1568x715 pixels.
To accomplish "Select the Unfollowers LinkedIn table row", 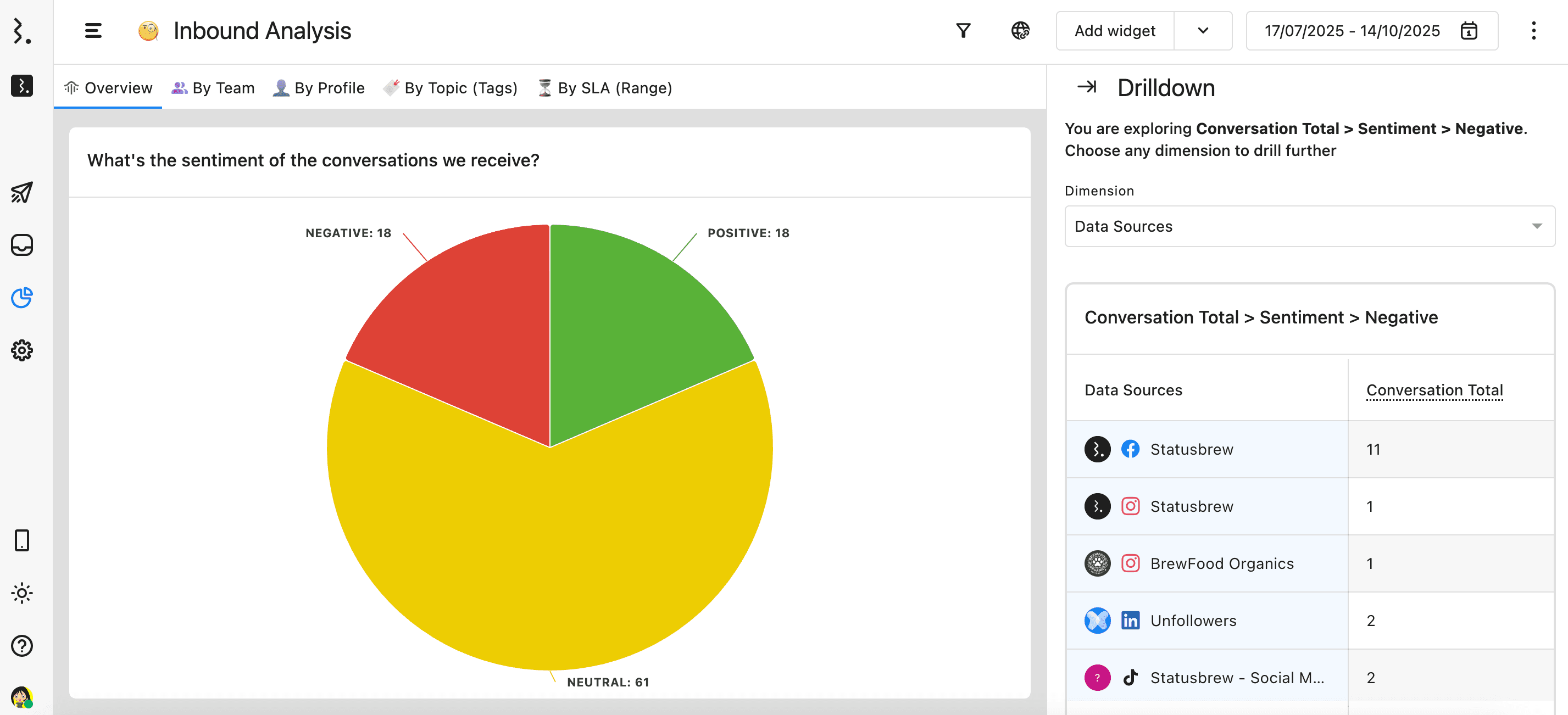I will [x=1193, y=620].
